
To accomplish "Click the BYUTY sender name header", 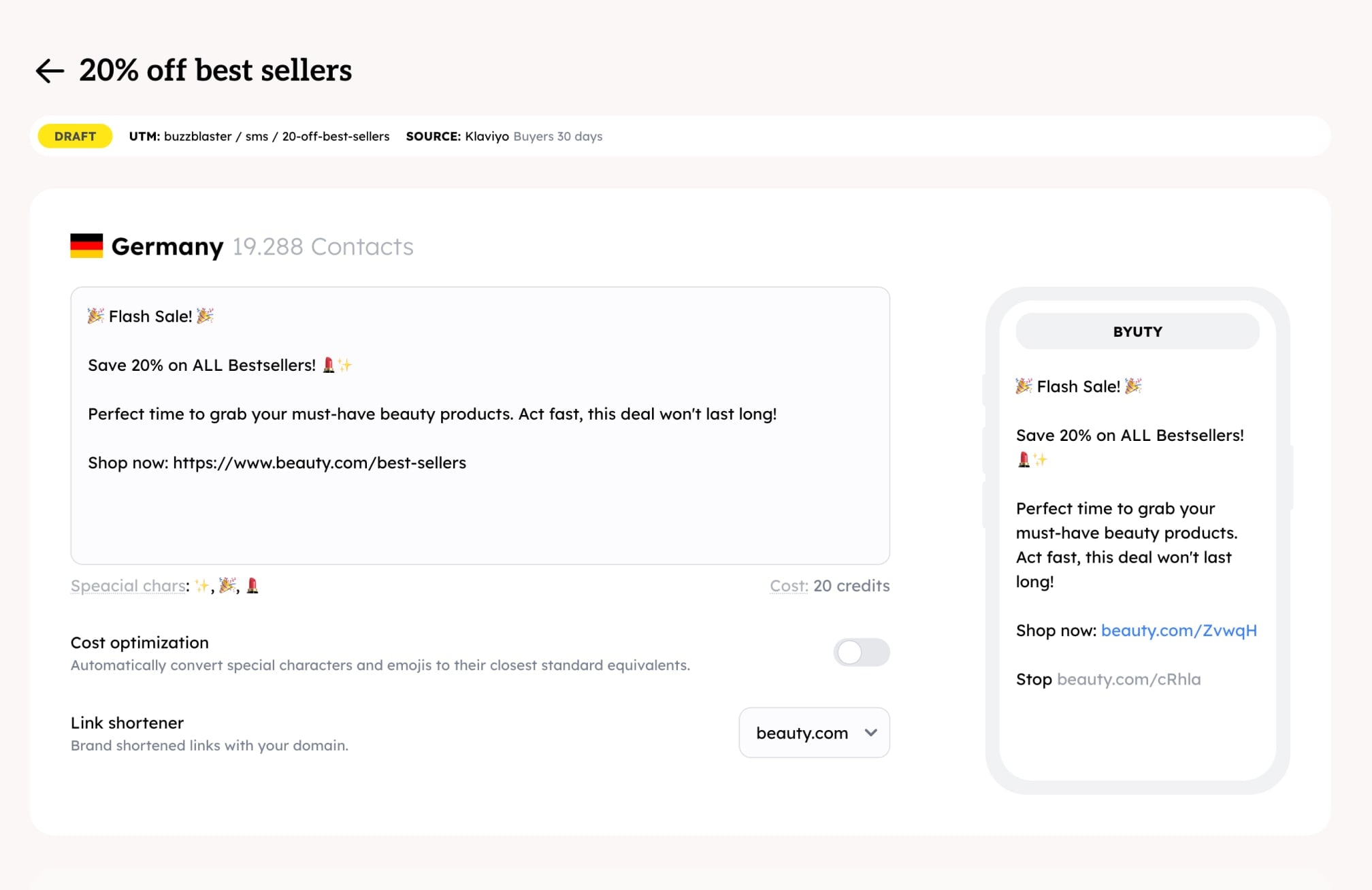I will (x=1137, y=331).
